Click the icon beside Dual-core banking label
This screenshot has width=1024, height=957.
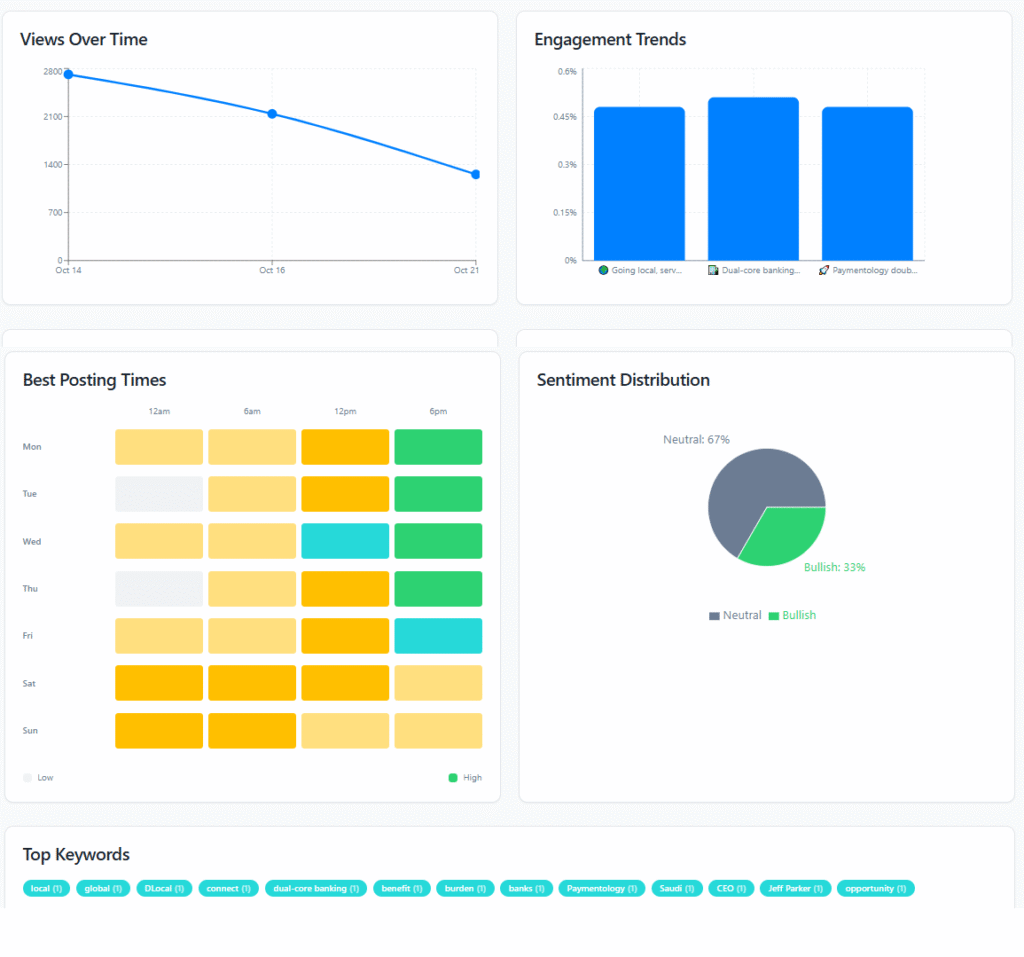coord(713,270)
